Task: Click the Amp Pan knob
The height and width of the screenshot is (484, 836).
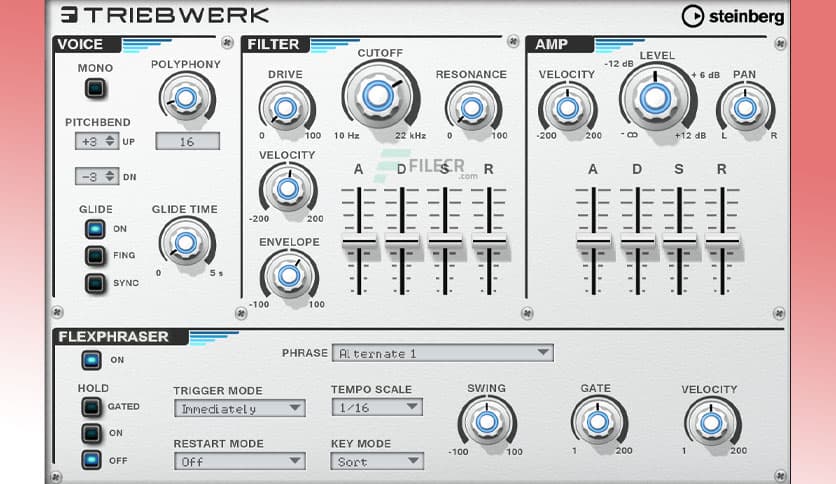Action: point(745,109)
